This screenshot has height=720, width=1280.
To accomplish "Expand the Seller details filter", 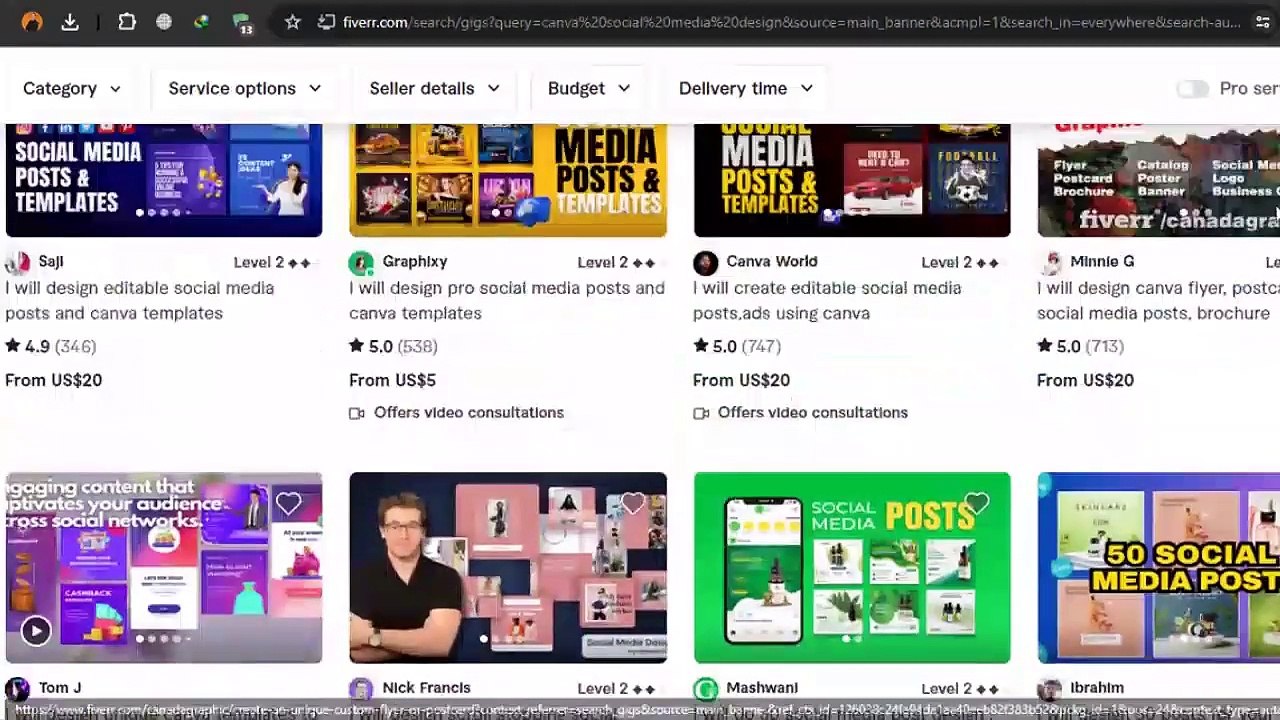I will [x=434, y=89].
